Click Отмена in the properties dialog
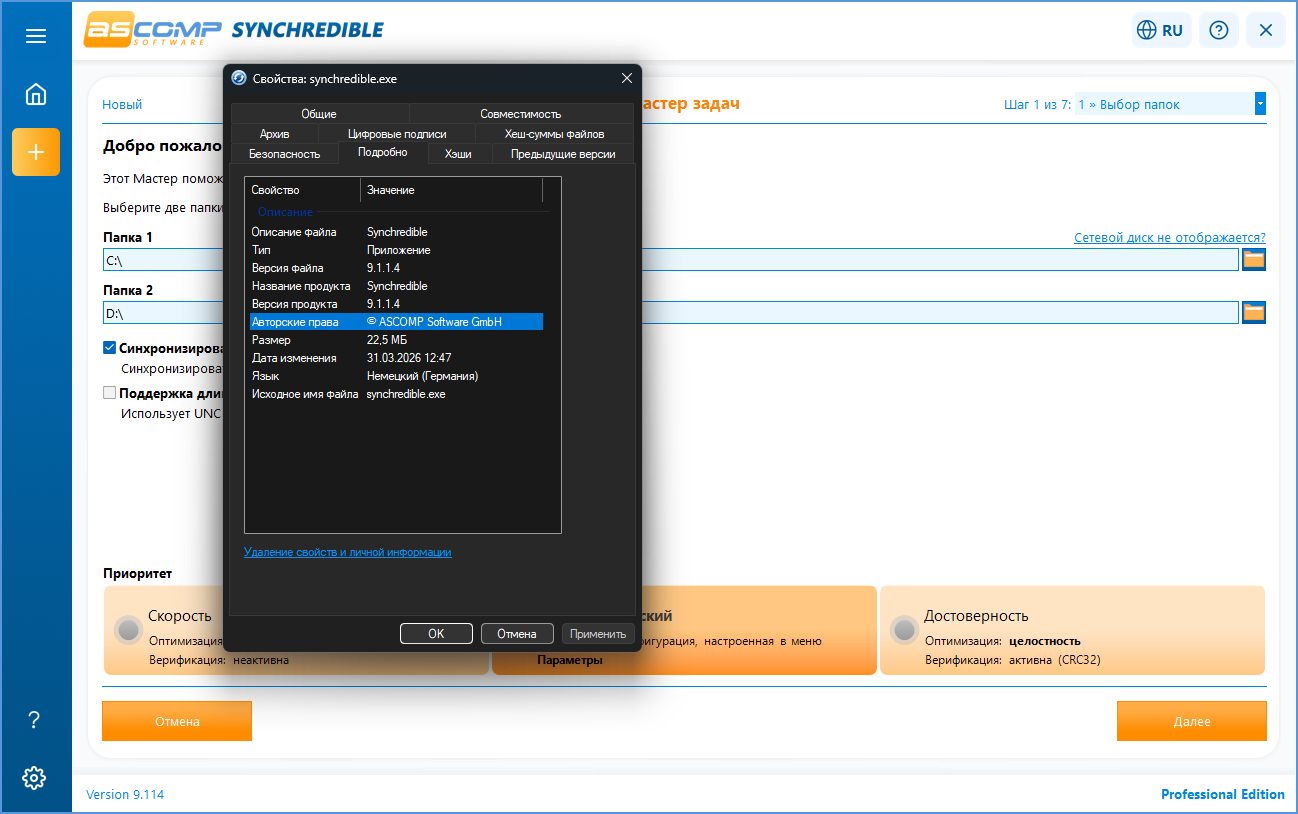 [517, 633]
